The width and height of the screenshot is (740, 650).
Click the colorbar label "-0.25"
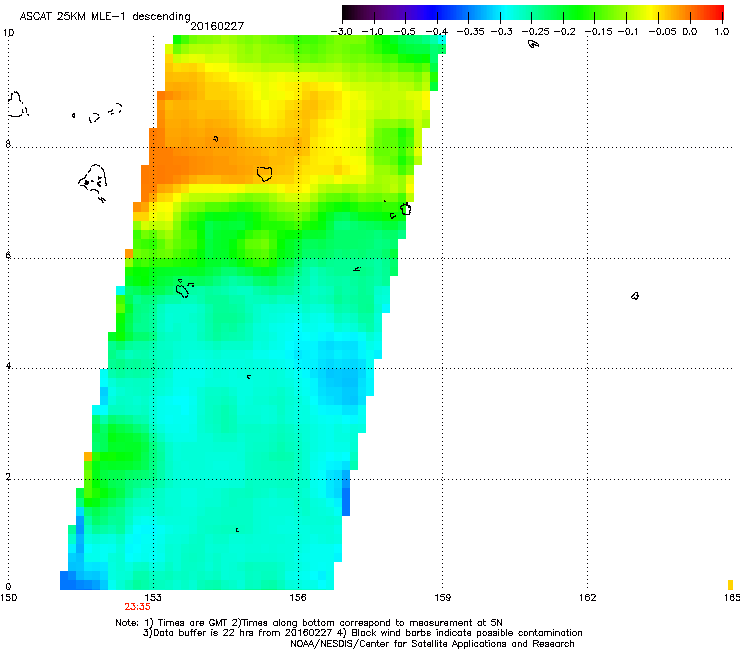[536, 32]
